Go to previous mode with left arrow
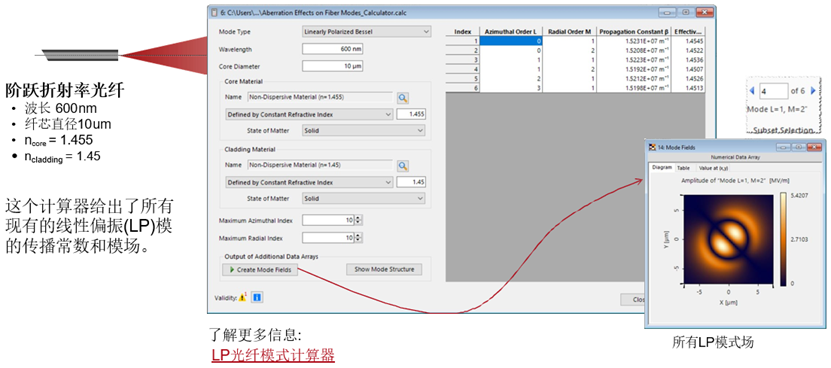 752,91
